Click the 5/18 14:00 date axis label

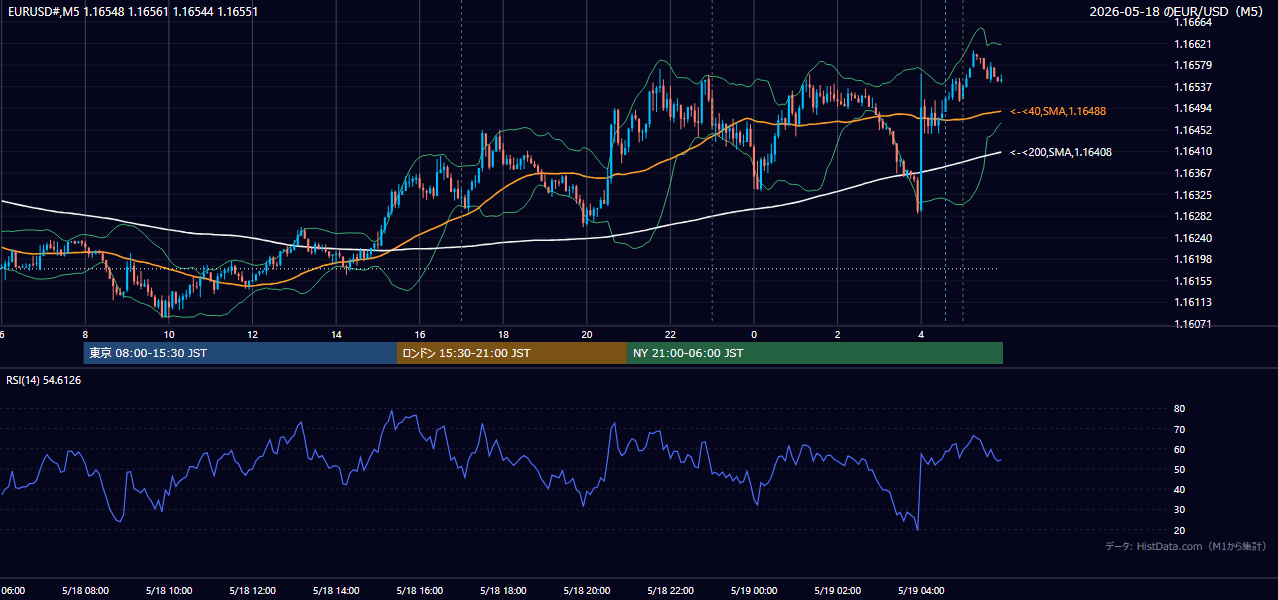pos(336,591)
